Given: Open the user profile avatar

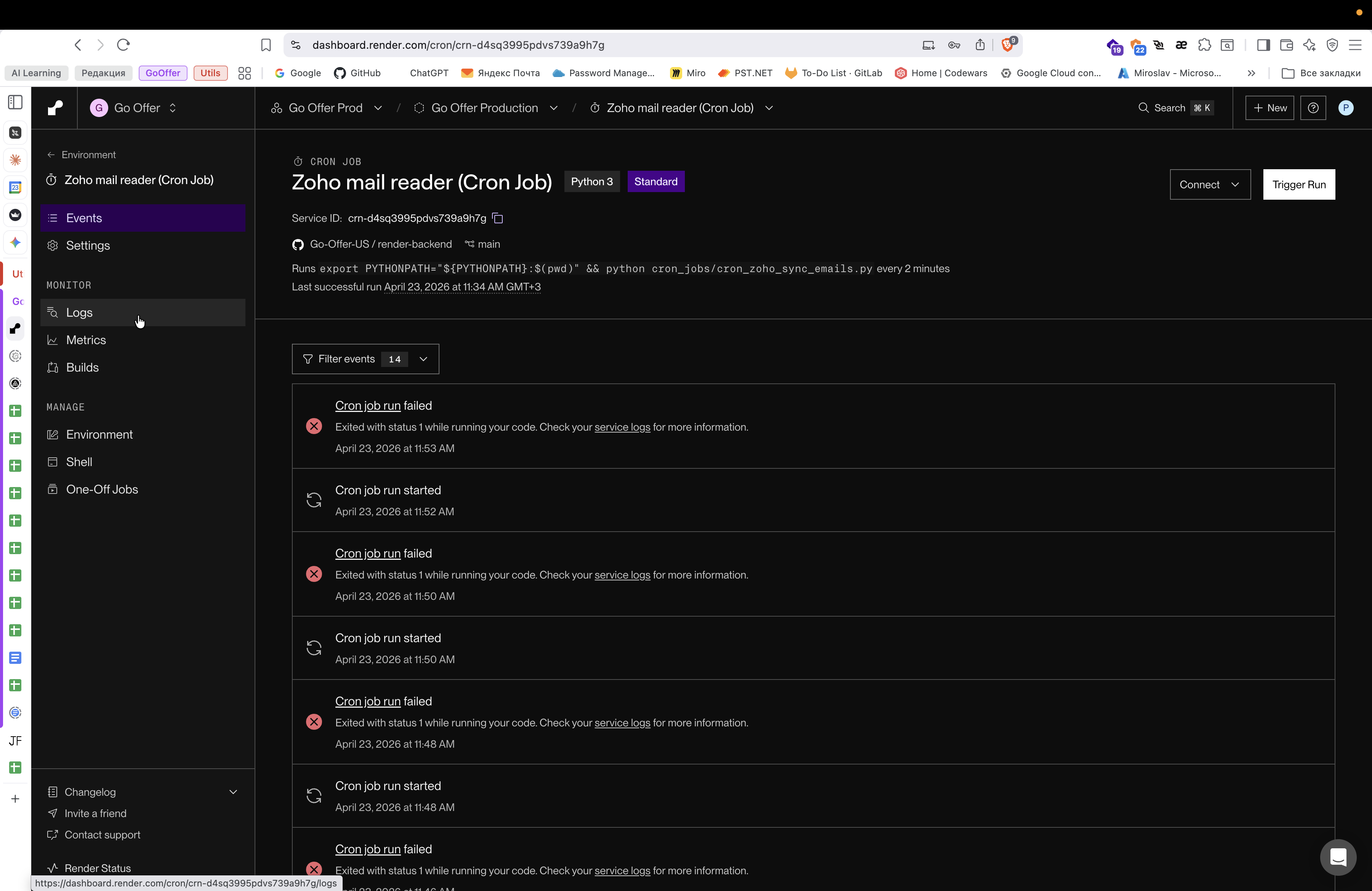Looking at the screenshot, I should pos(1345,108).
